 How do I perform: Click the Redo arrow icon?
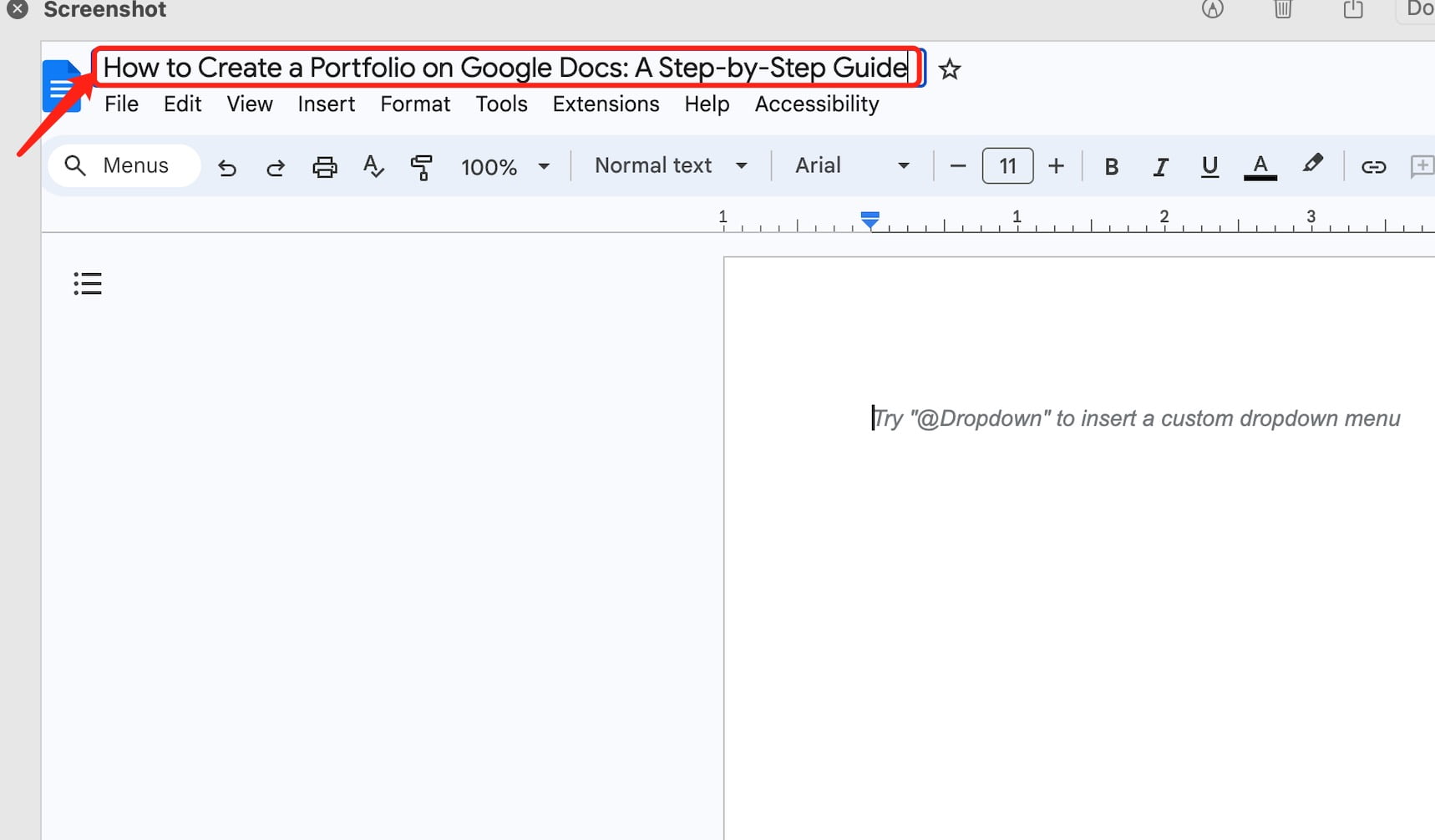click(275, 167)
